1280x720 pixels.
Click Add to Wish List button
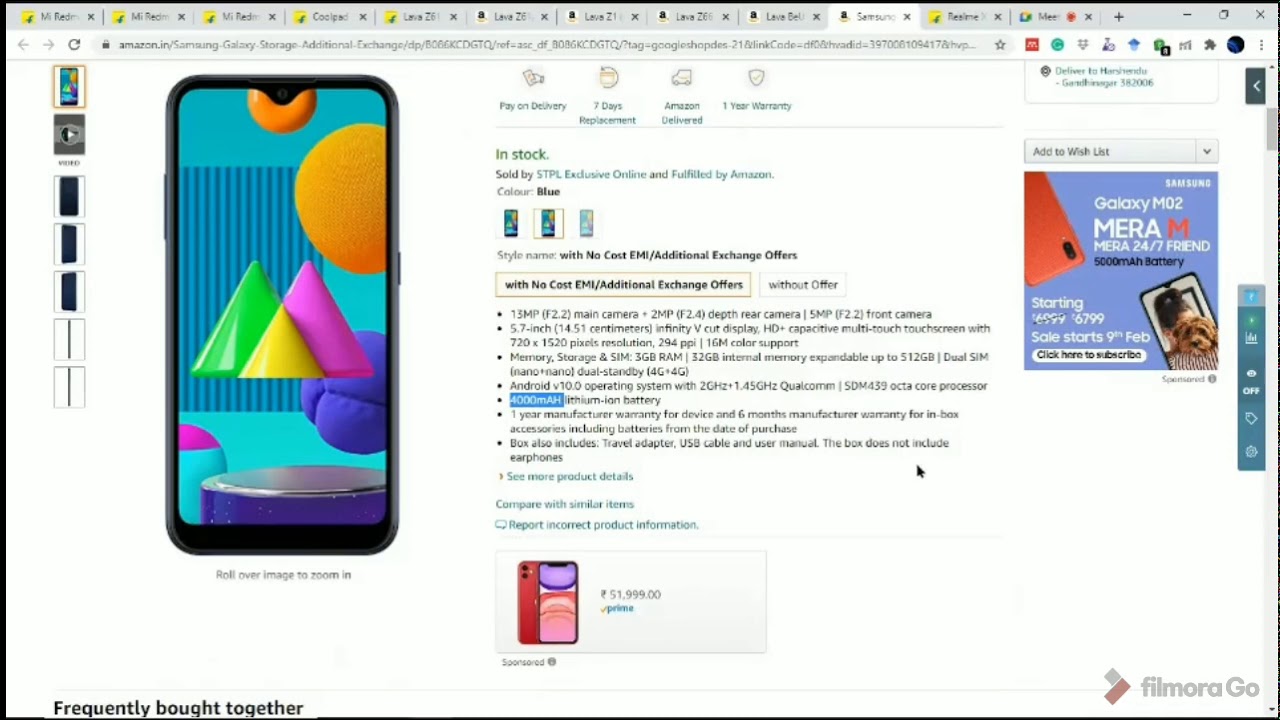[x=1110, y=152]
